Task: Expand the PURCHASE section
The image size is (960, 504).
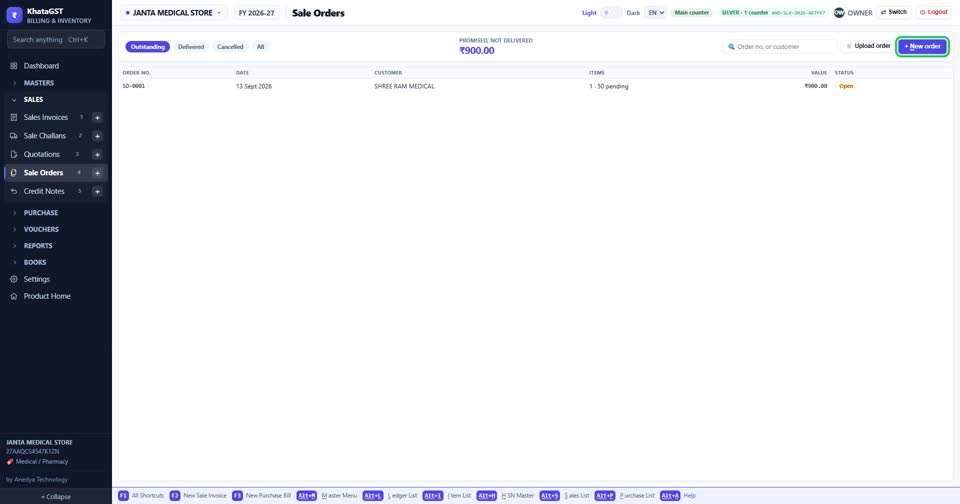Action: pyautogui.click(x=40, y=213)
